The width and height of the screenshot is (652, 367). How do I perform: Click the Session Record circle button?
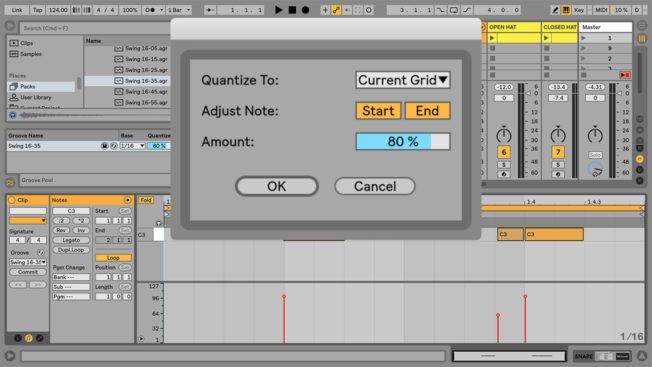tap(369, 10)
